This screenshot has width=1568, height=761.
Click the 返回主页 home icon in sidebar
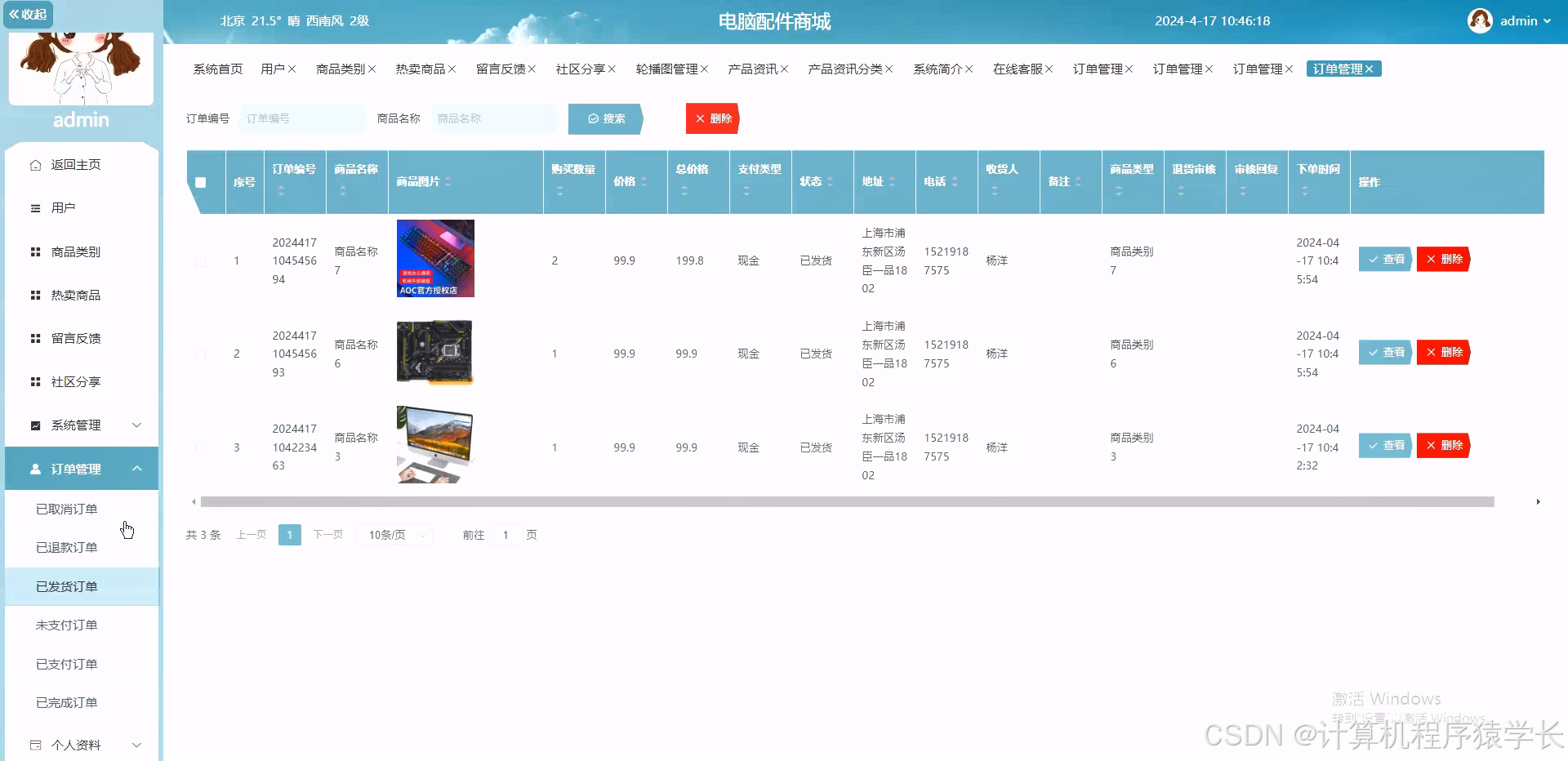pyautogui.click(x=35, y=164)
